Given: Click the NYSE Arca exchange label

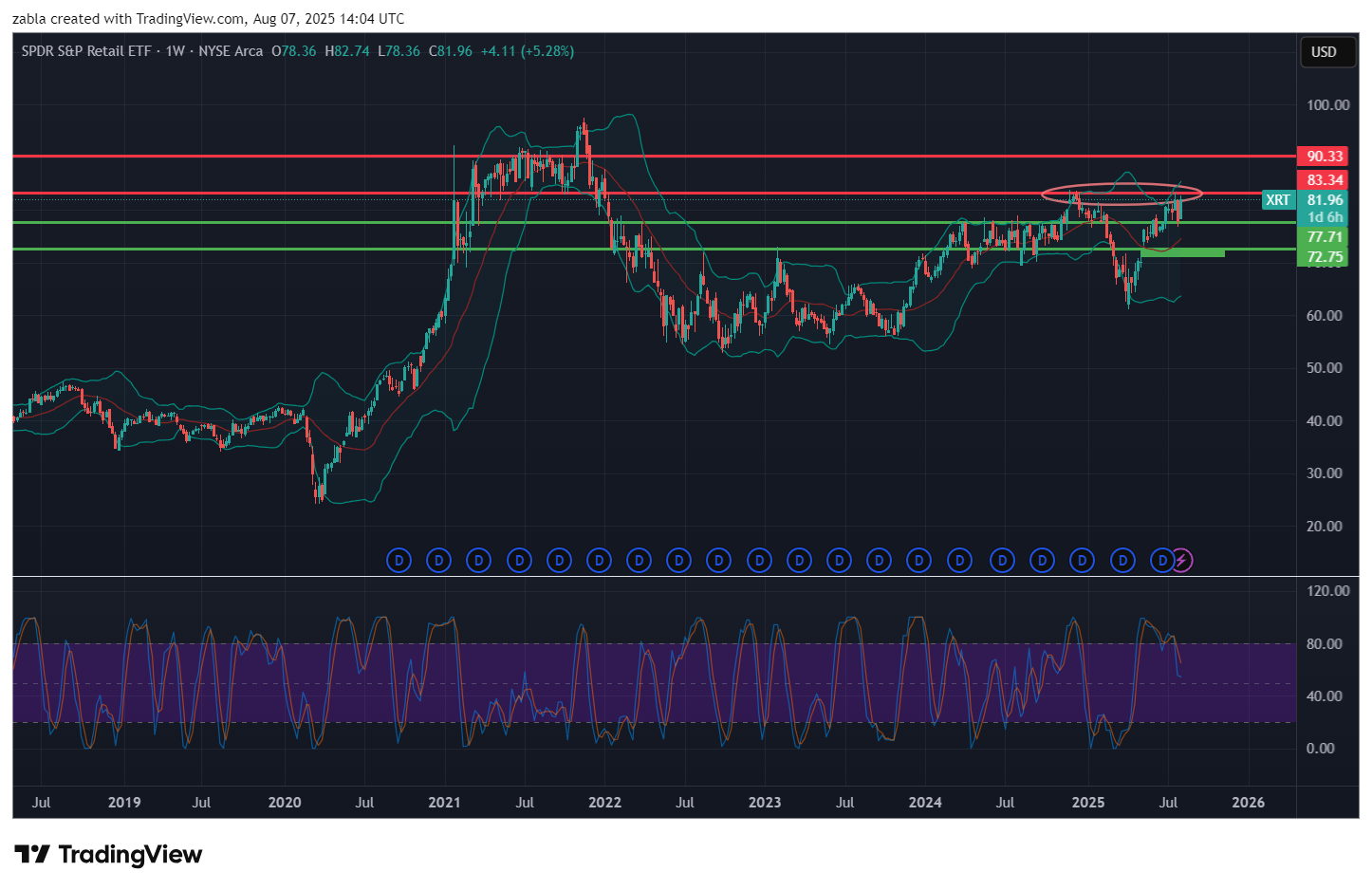Looking at the screenshot, I should coord(231,51).
